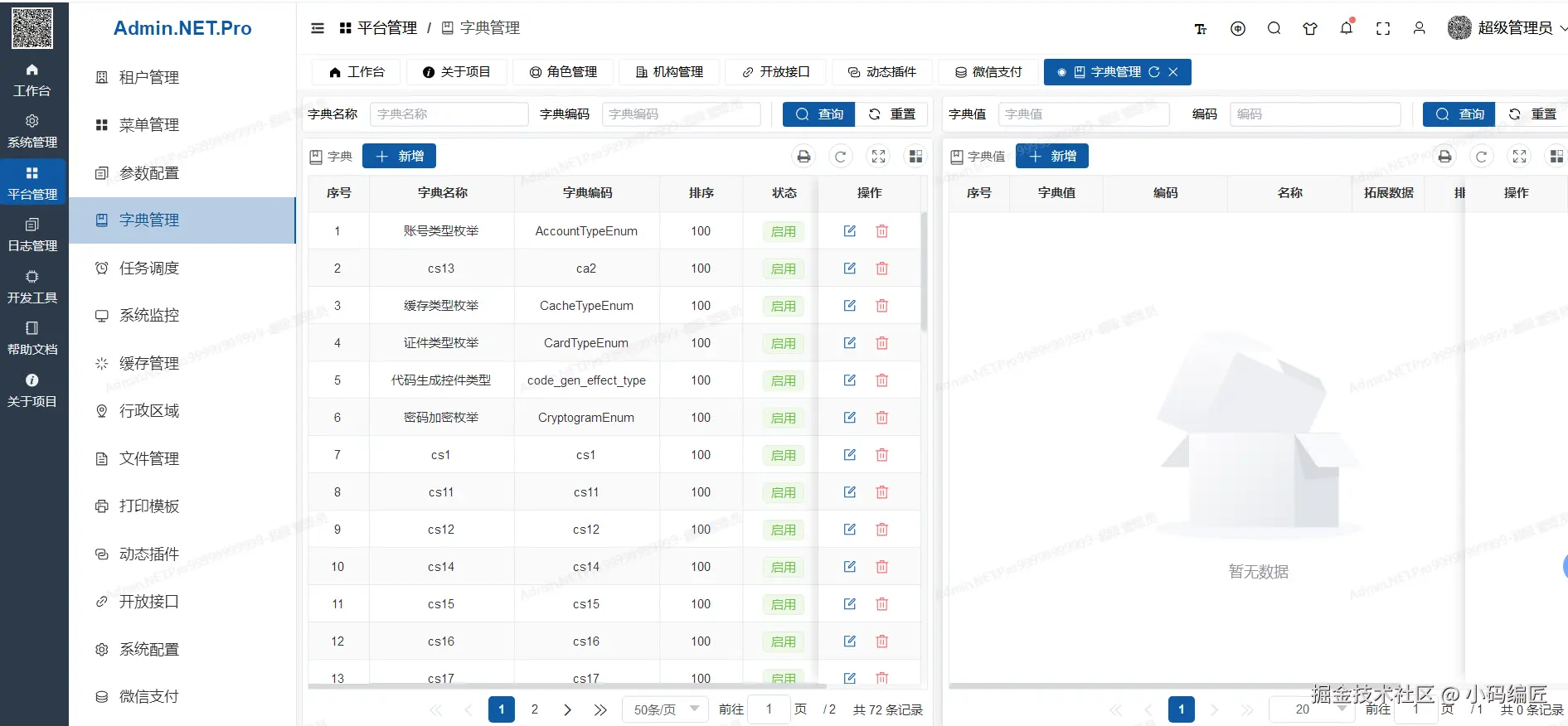Expand the 超级管理员 user dropdown
1568x726 pixels.
tap(1507, 28)
